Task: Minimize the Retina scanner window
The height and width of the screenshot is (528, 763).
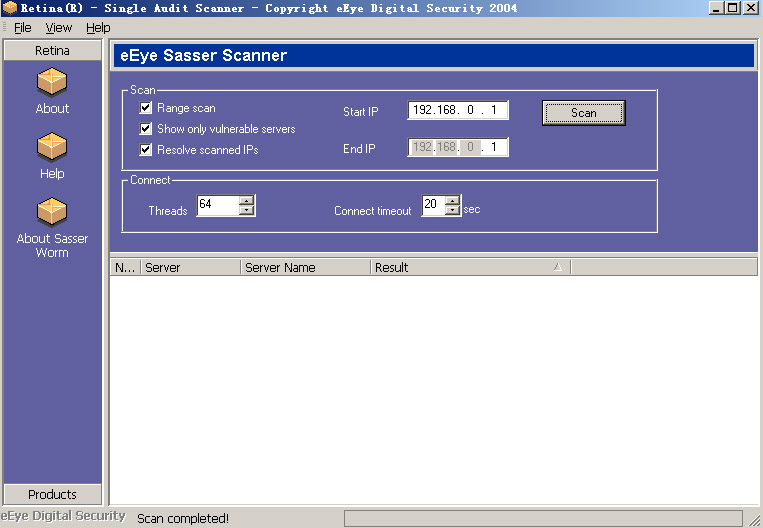Action: [716, 8]
